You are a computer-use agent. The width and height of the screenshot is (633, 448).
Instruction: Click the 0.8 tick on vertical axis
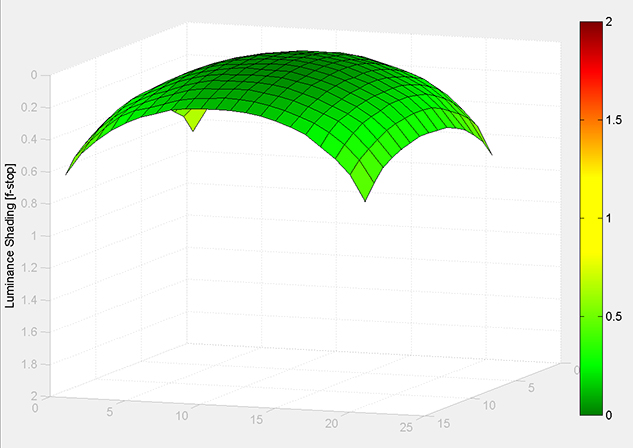point(29,203)
